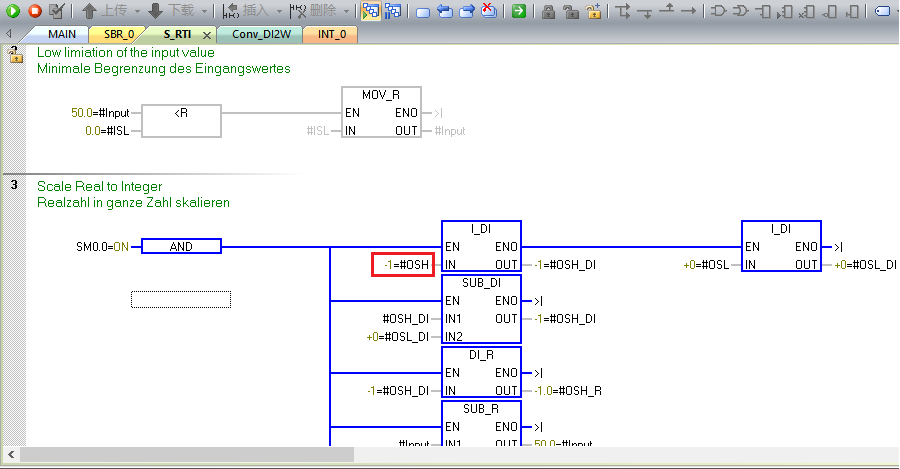
Task: Switch to the MAIN tab
Action: [61, 34]
